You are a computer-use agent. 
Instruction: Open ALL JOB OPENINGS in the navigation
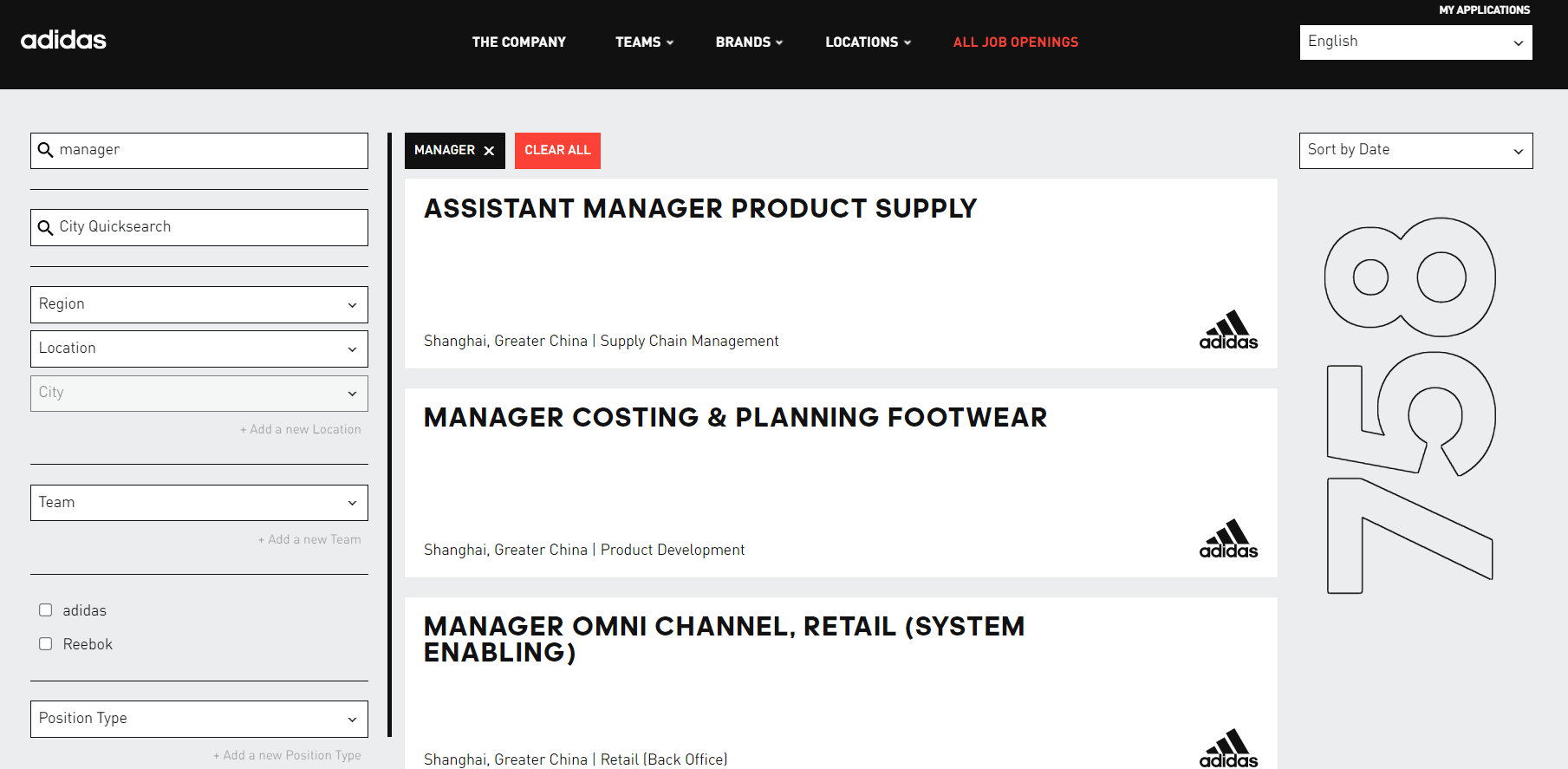(1015, 42)
